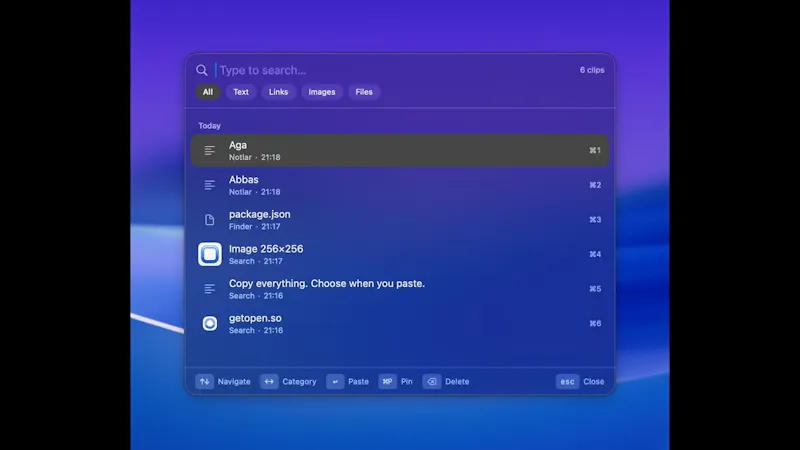Select the package.json clip title
The width and height of the screenshot is (800, 450).
pyautogui.click(x=260, y=215)
